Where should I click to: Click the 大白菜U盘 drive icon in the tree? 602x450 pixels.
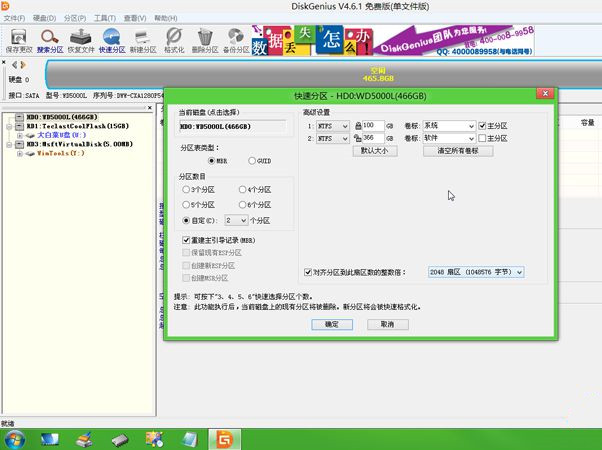30,135
